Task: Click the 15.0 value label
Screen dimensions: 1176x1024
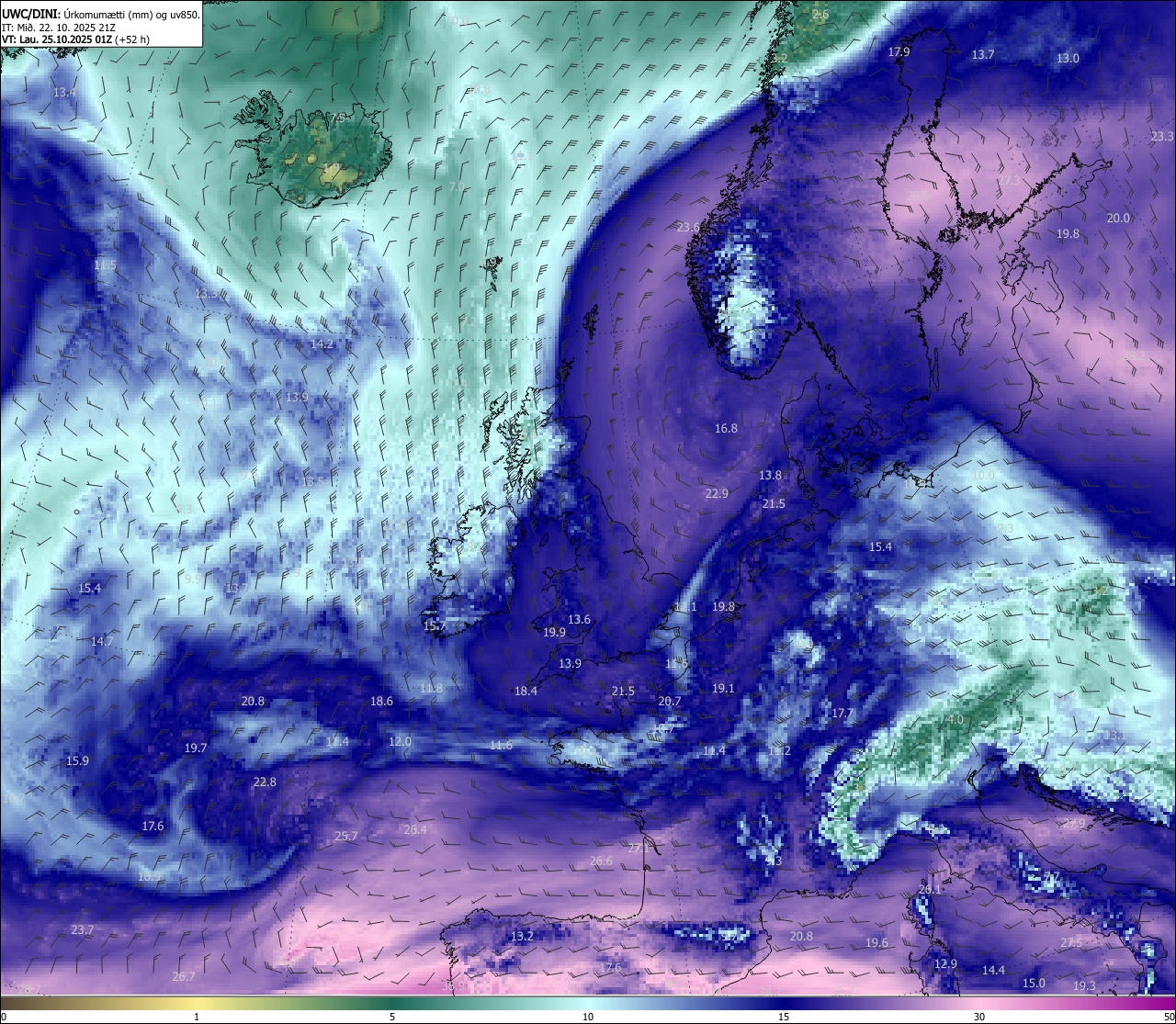Action: click(x=1034, y=983)
